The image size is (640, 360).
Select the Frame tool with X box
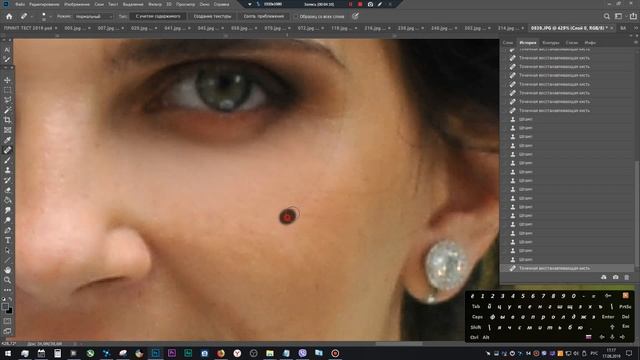[7, 130]
